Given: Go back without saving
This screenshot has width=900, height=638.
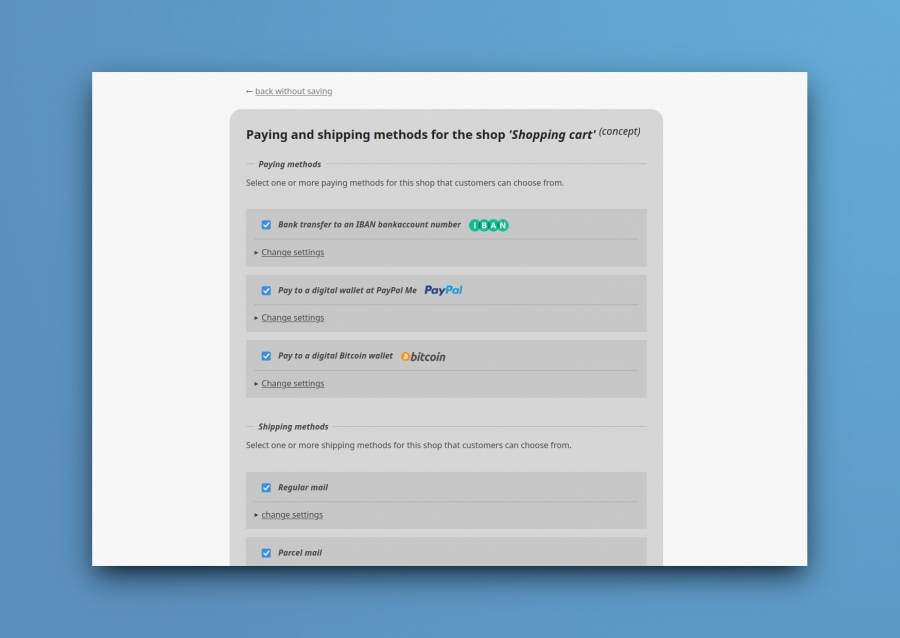Looking at the screenshot, I should tap(293, 91).
